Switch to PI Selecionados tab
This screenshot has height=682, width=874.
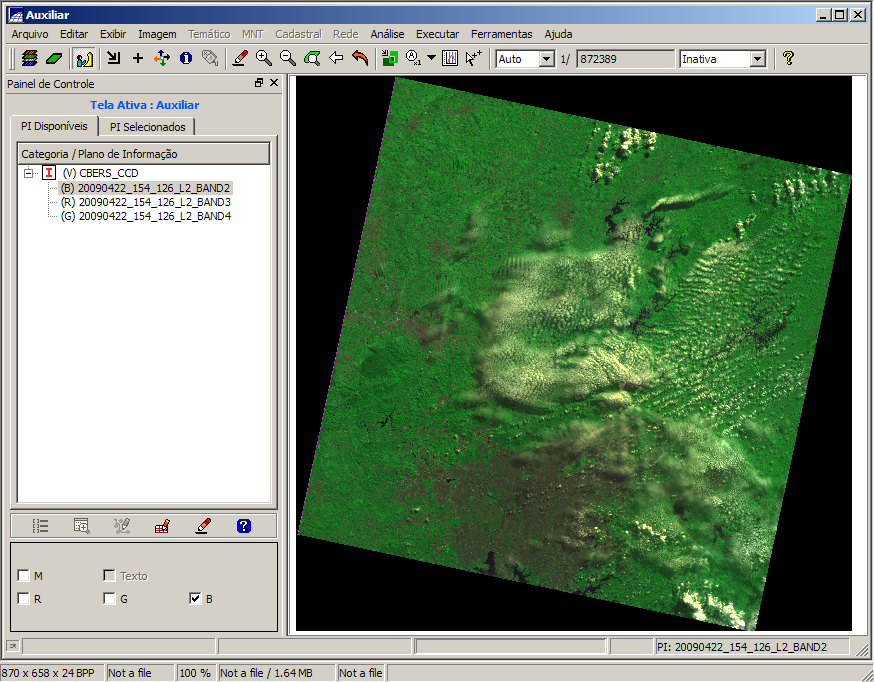(148, 127)
